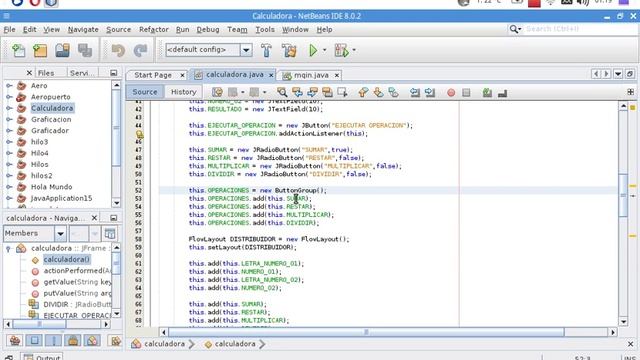Click the editor vertical scrollbar thumb
640x360 pixels.
point(623,195)
